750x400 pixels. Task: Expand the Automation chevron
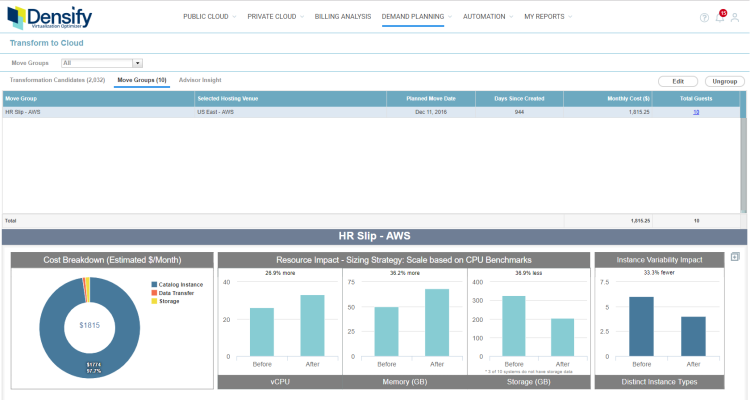pyautogui.click(x=511, y=17)
